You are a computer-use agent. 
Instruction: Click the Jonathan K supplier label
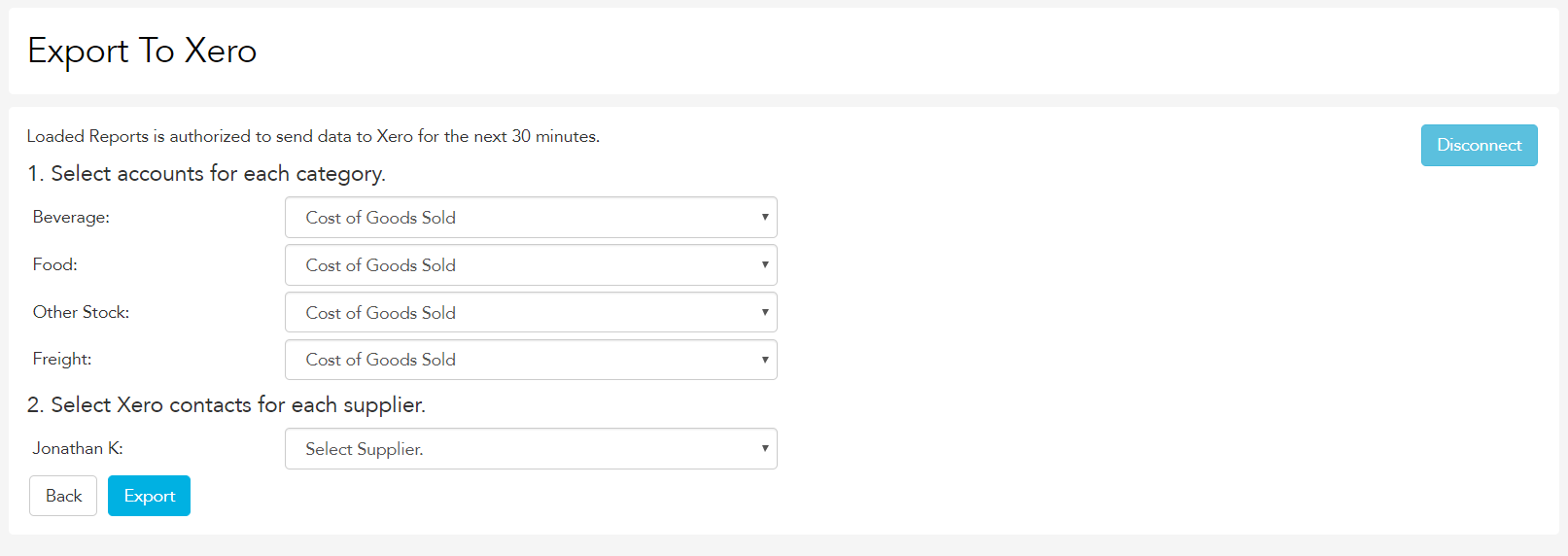click(x=78, y=448)
